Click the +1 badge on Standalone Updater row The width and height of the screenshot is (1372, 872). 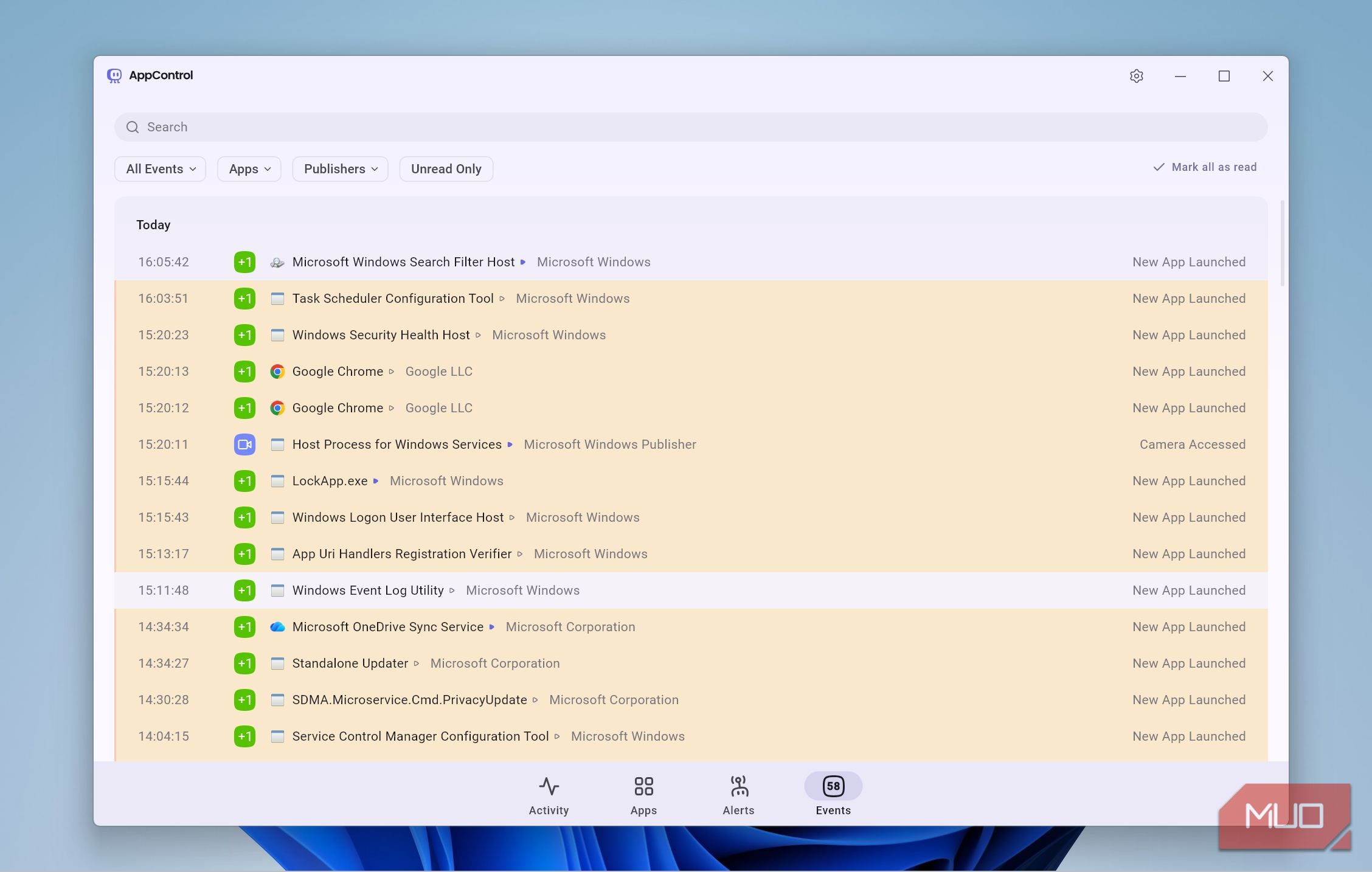[244, 663]
